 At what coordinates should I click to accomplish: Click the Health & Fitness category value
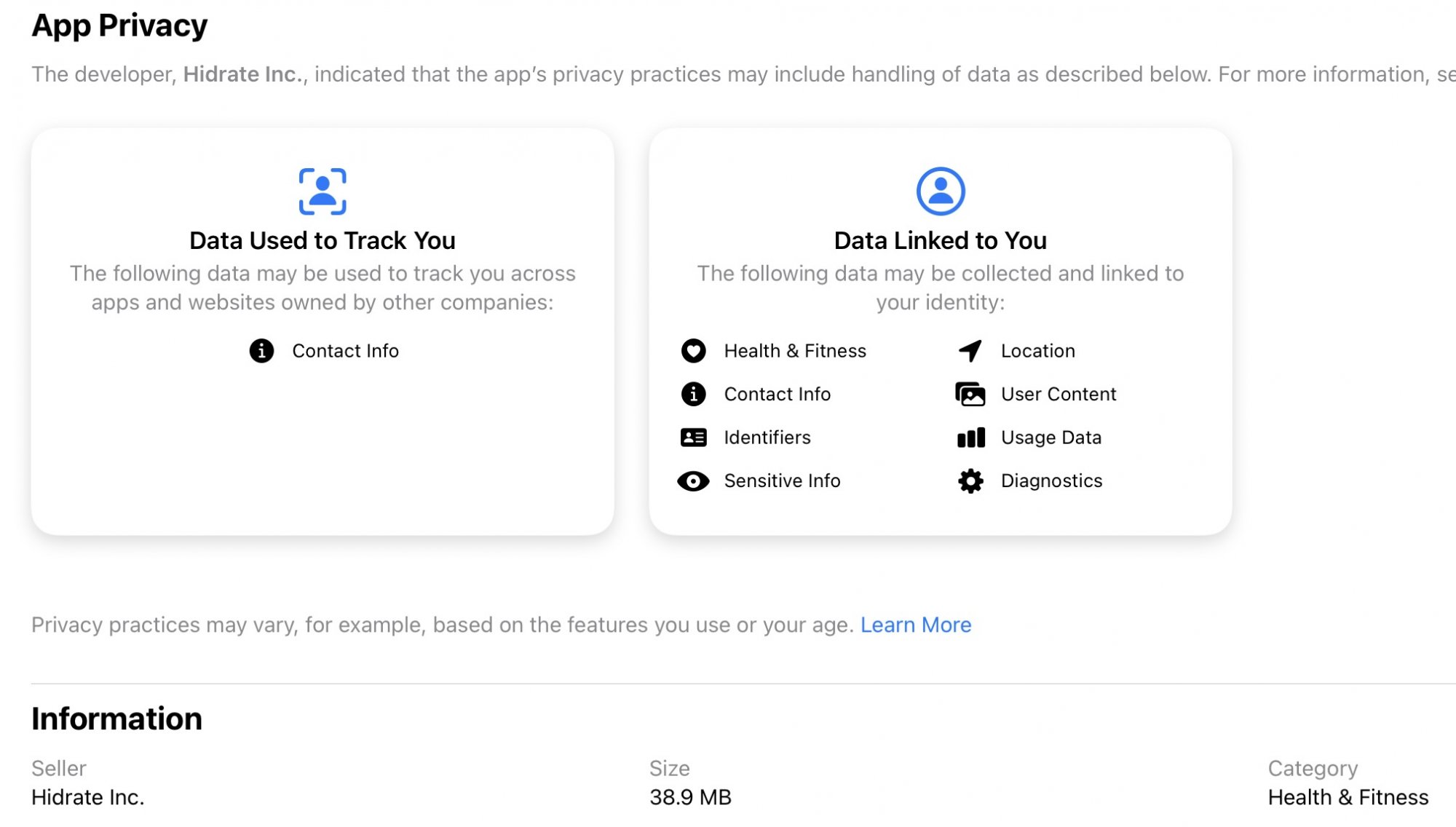pos(1348,797)
